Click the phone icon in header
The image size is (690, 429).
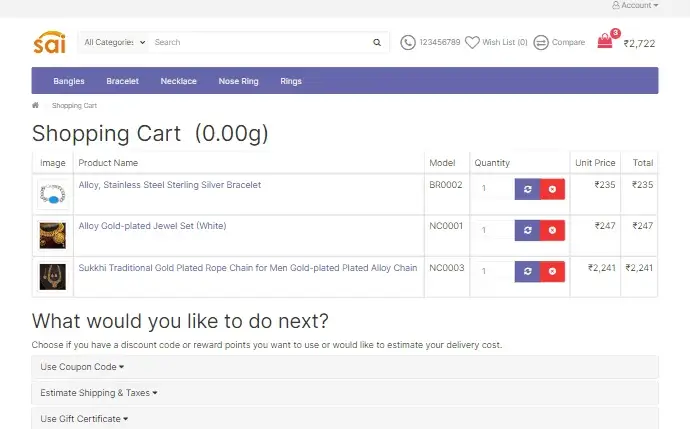(408, 43)
